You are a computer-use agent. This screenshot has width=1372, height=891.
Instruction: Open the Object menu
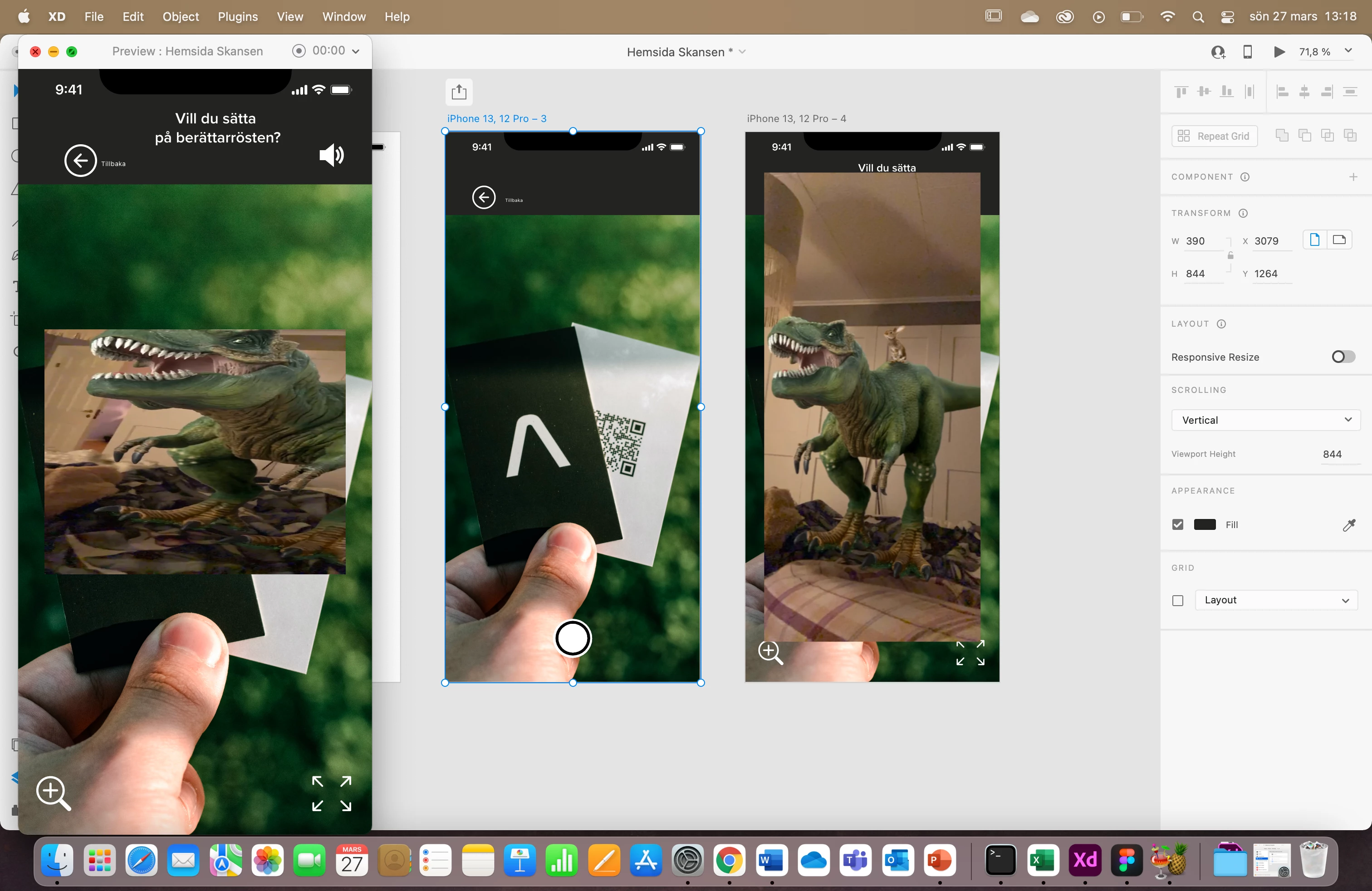pos(181,17)
